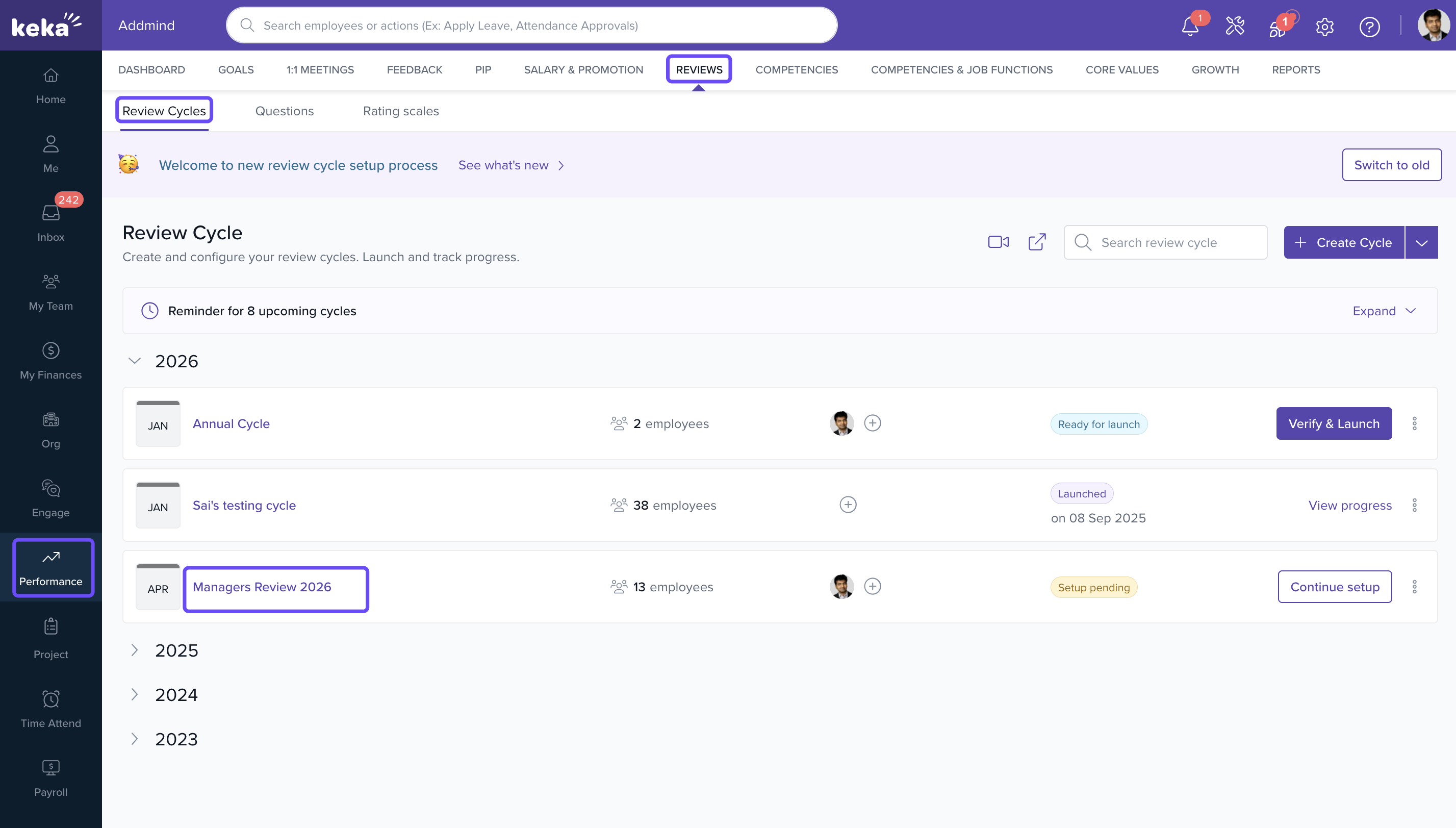Image resolution: width=1456 pixels, height=828 pixels.
Task: Open Inbox in sidebar
Action: click(50, 222)
